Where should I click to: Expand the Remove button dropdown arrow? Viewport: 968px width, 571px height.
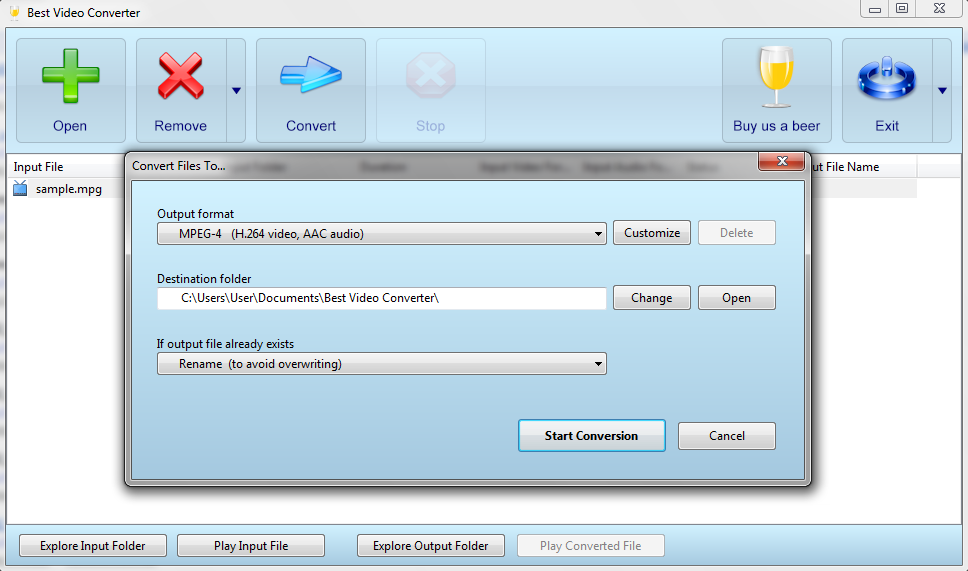236,91
